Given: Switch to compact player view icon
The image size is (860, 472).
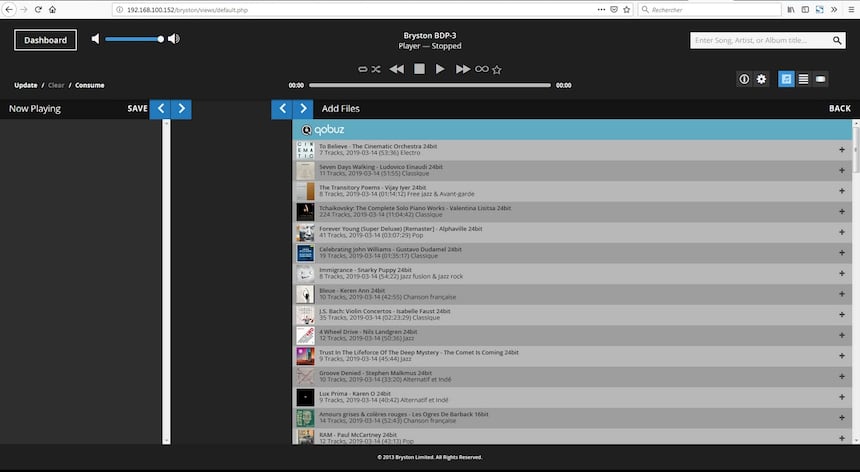Looking at the screenshot, I should pos(820,79).
